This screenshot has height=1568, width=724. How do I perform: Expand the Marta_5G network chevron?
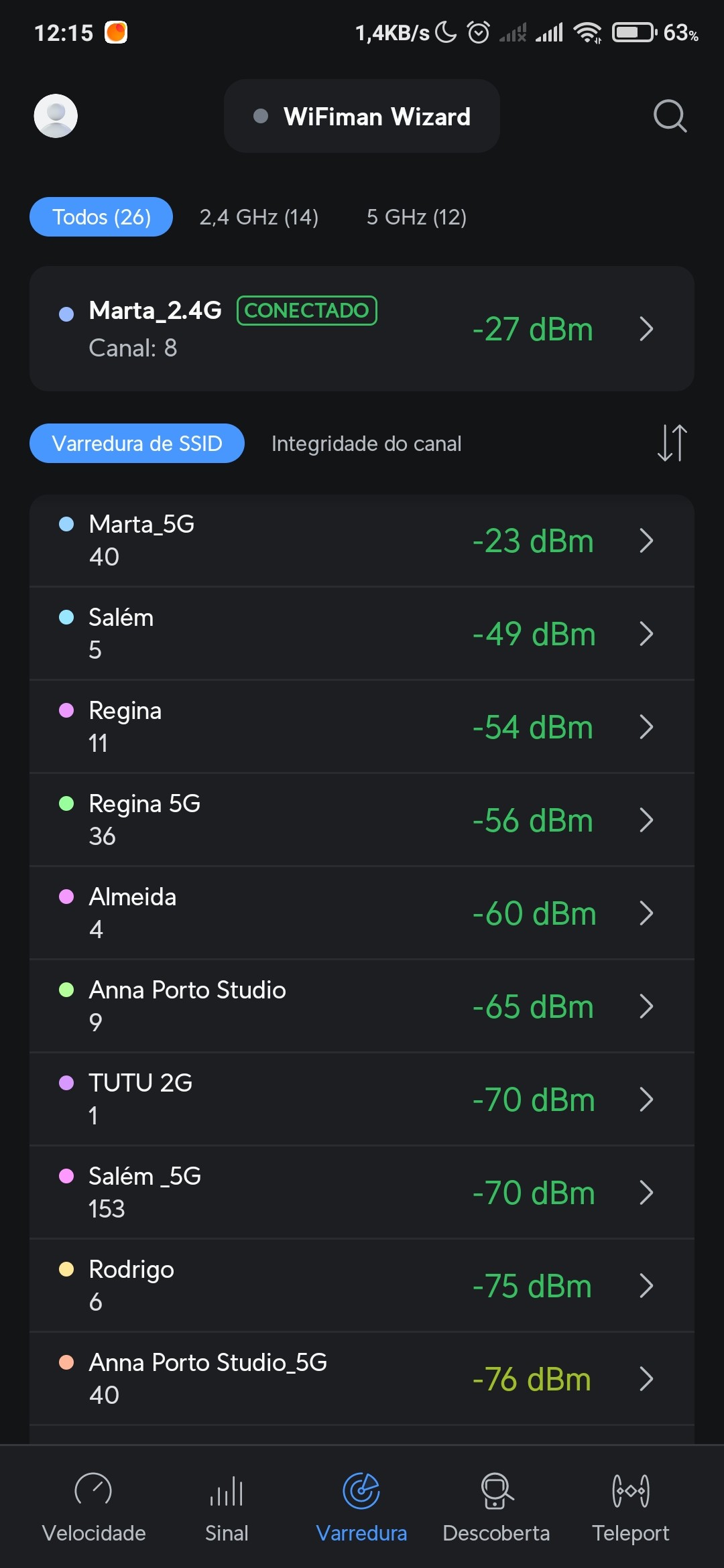pyautogui.click(x=646, y=541)
